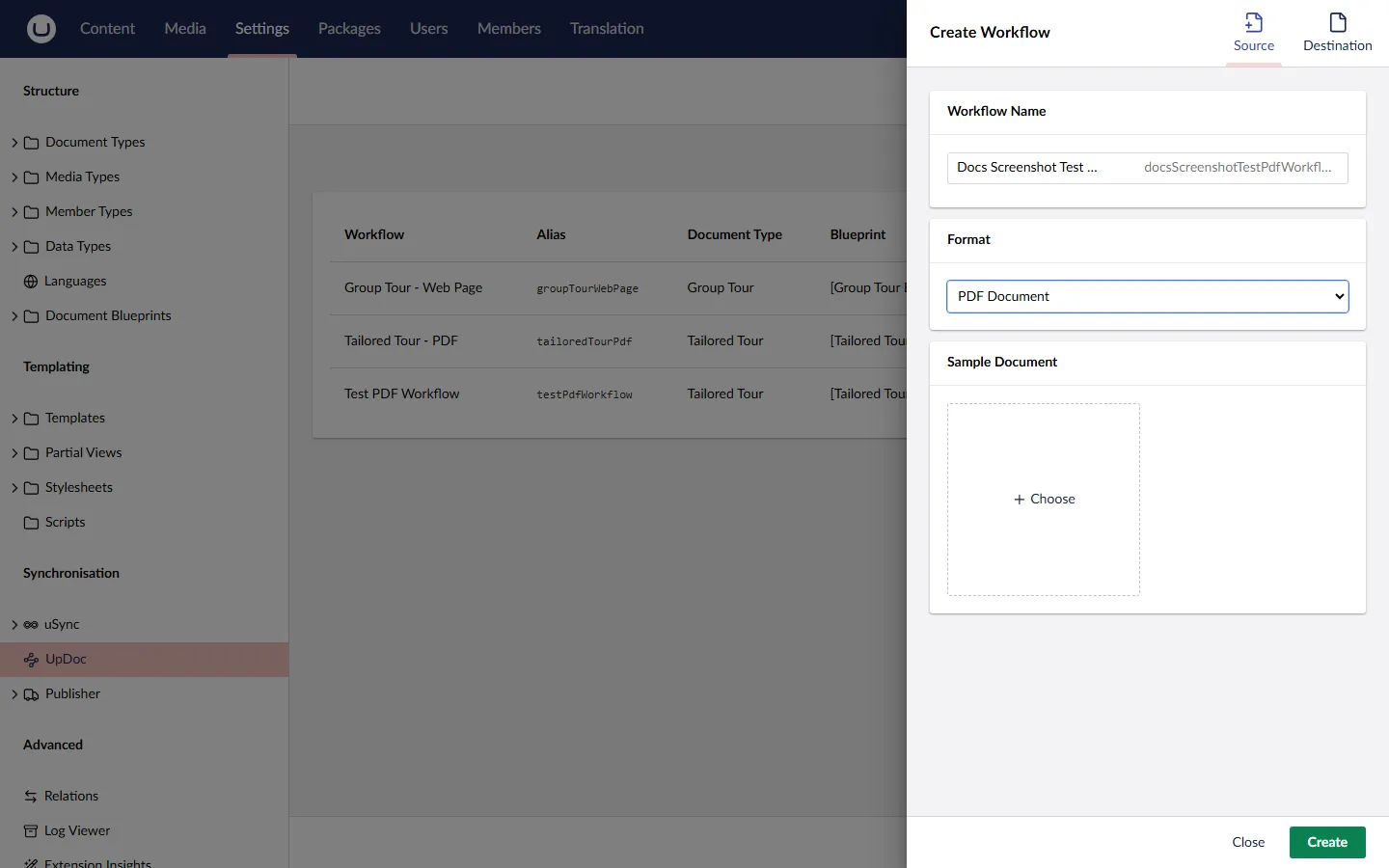Image resolution: width=1389 pixels, height=868 pixels.
Task: Click the Log Viewer box icon
Action: (31, 831)
